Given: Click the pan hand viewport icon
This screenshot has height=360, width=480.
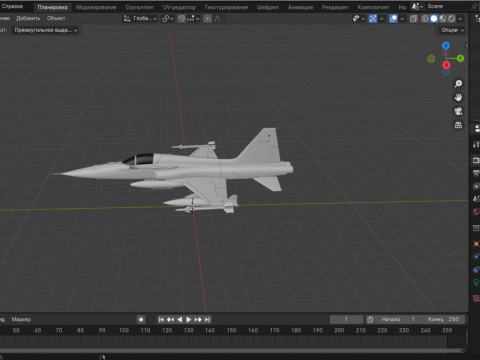Looking at the screenshot, I should coord(458,97).
